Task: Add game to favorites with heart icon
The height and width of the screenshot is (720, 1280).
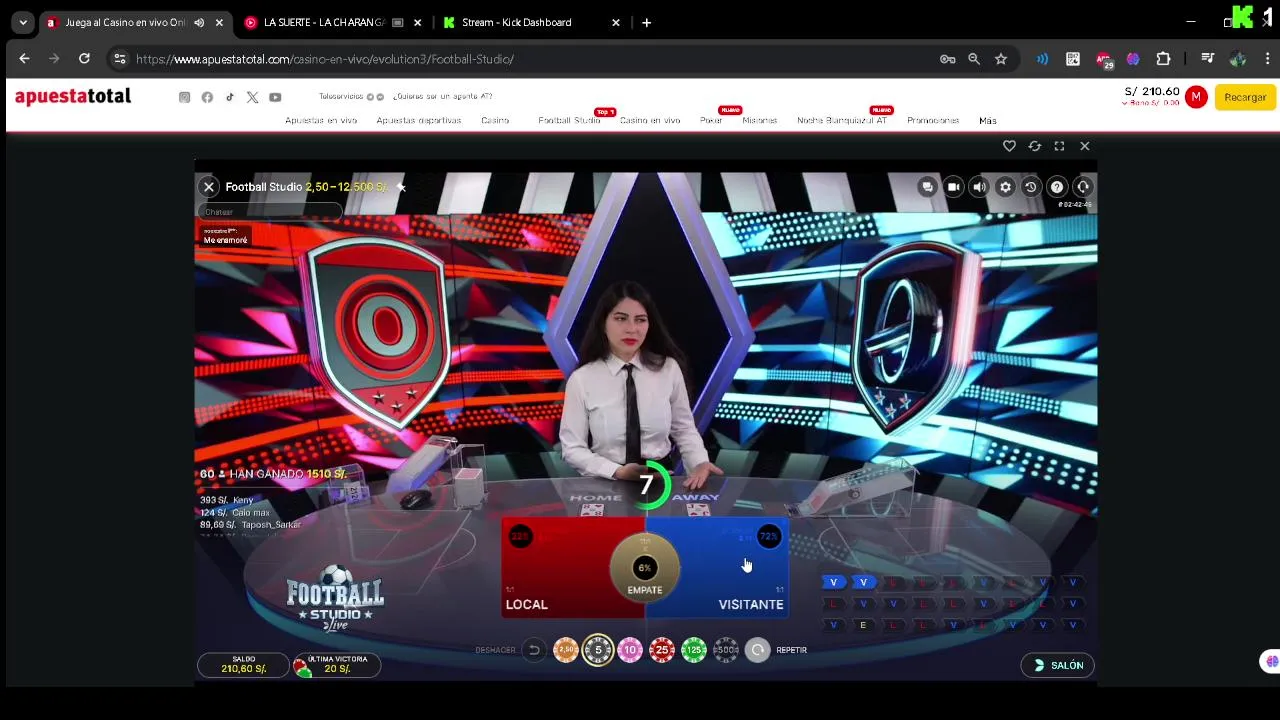Action: [x=1009, y=146]
